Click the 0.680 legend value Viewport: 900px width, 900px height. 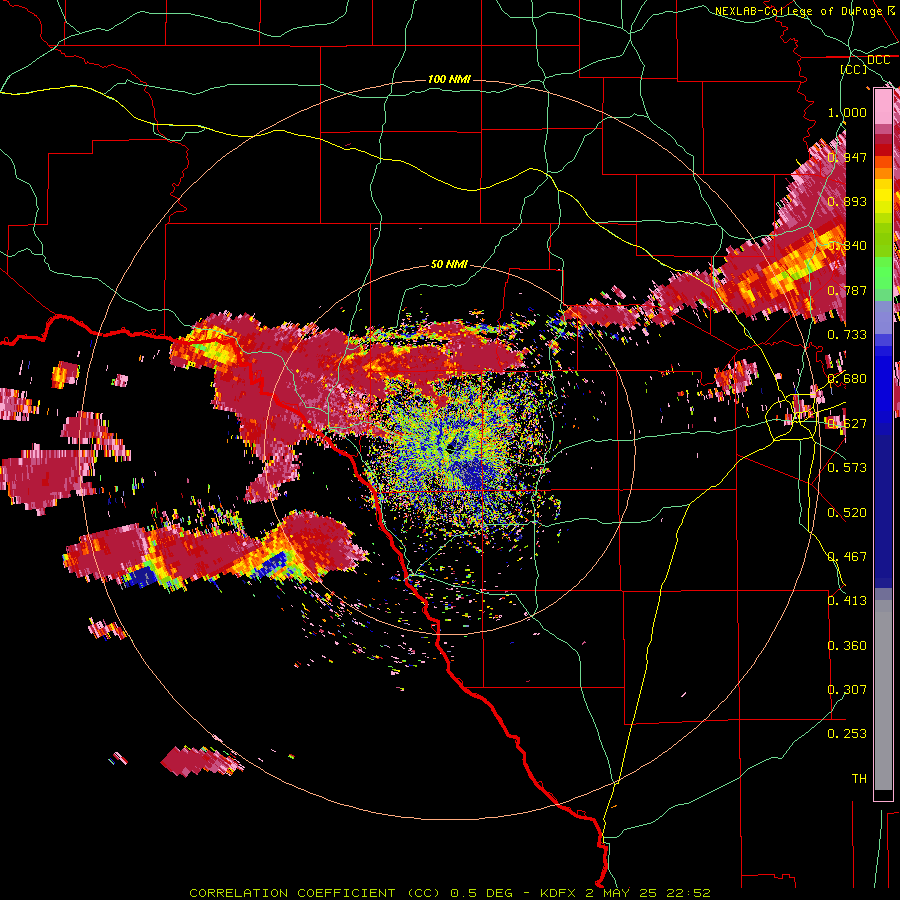click(847, 379)
